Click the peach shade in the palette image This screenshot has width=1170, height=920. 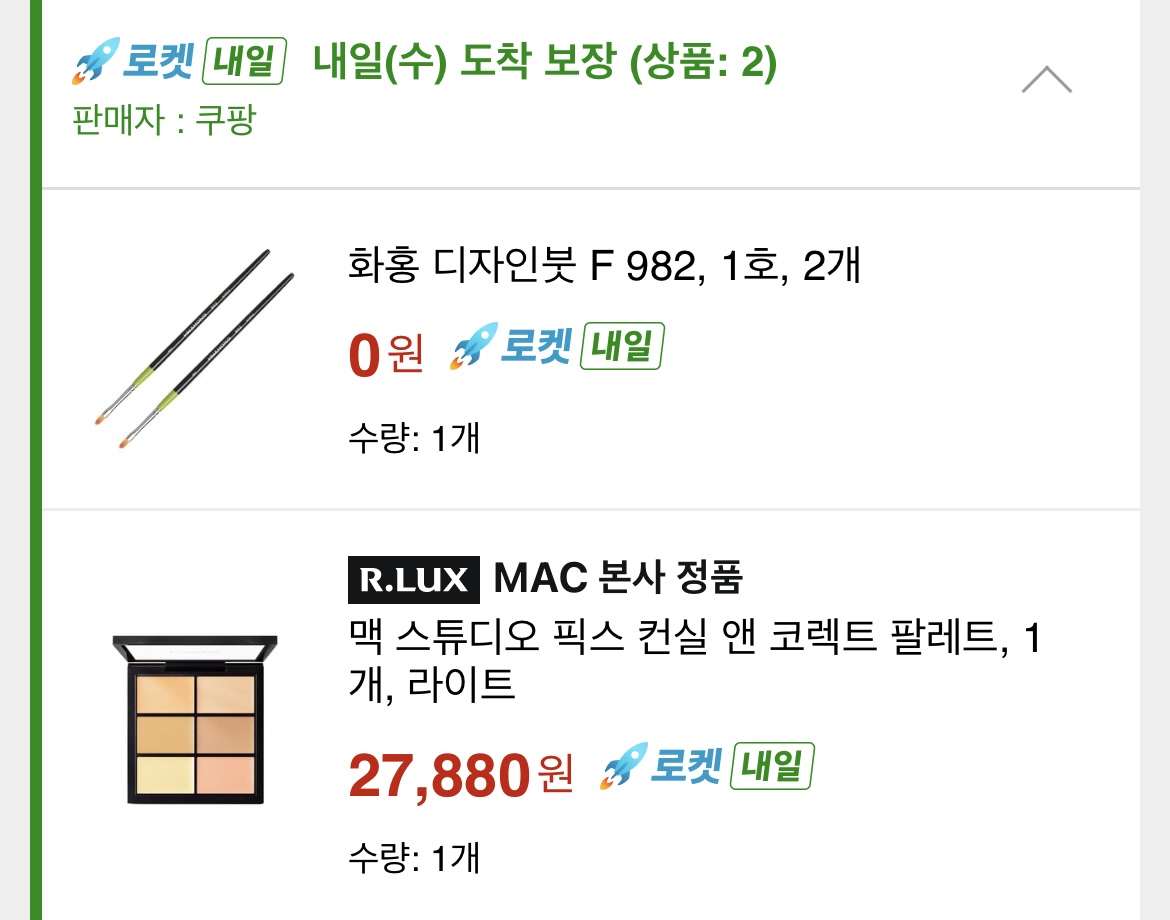pos(225,773)
